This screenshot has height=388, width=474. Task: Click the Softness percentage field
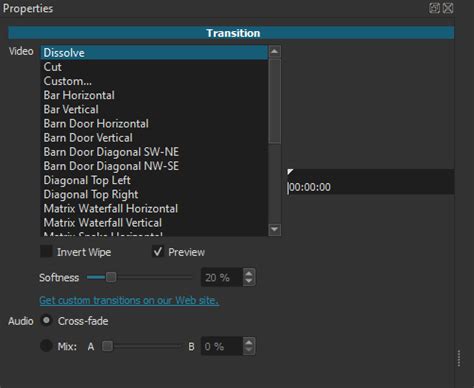click(221, 277)
